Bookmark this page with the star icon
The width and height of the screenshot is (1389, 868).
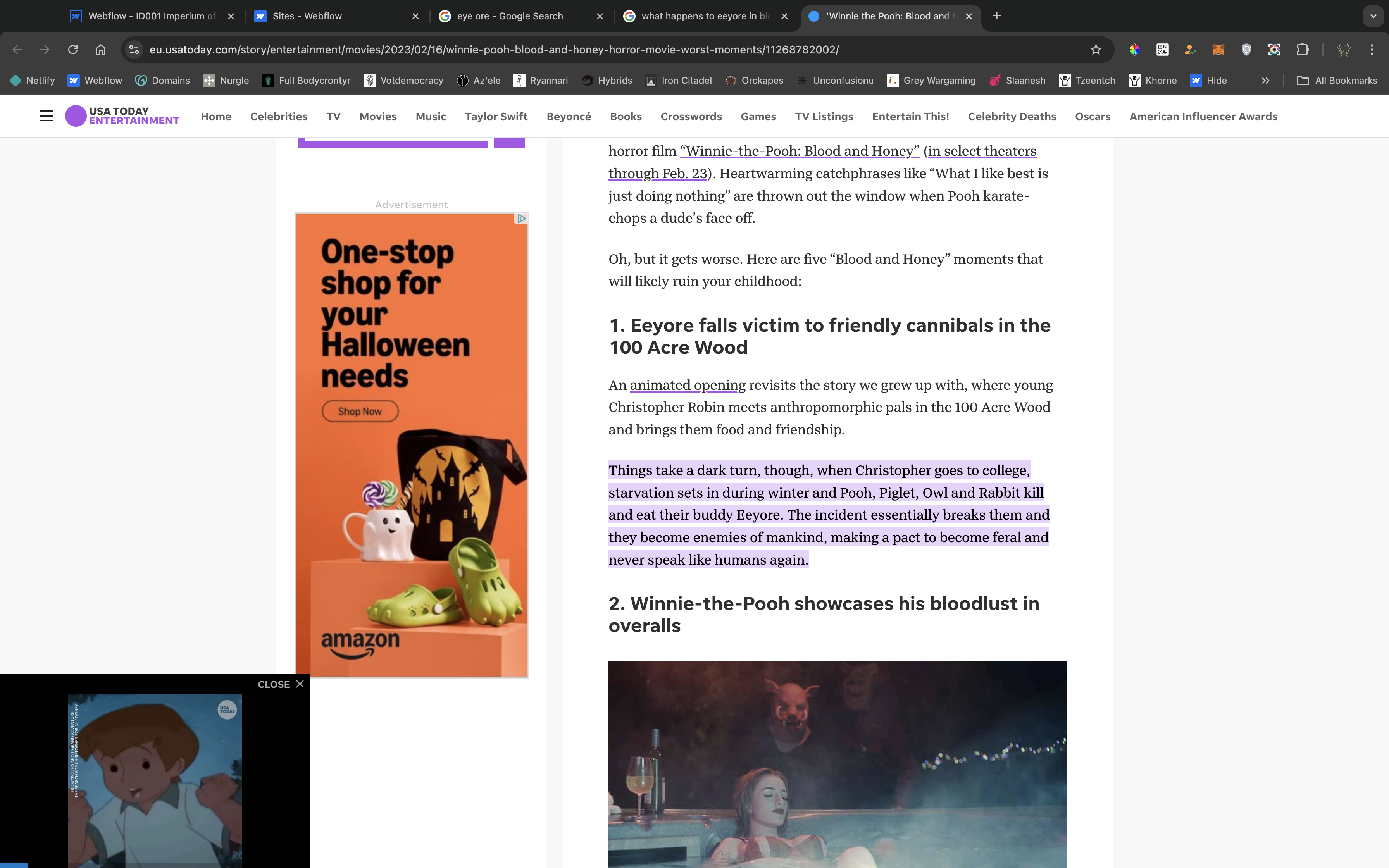point(1096,49)
